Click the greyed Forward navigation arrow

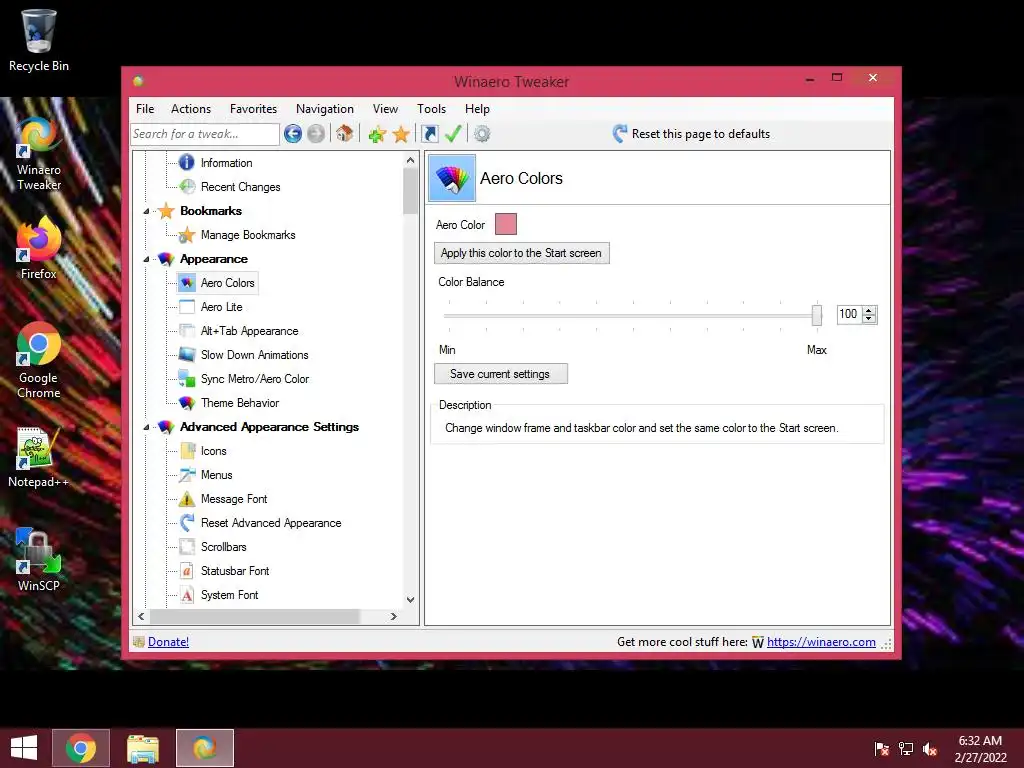[x=316, y=134]
